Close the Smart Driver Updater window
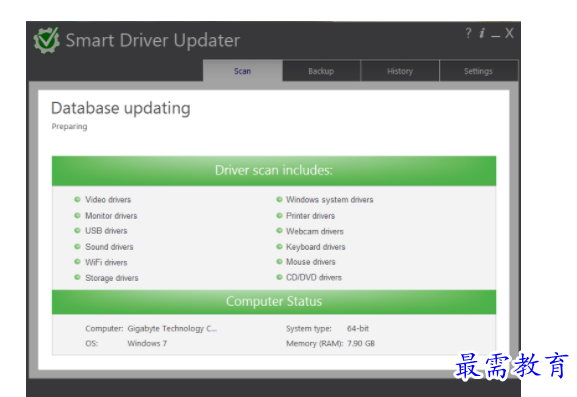 click(509, 33)
